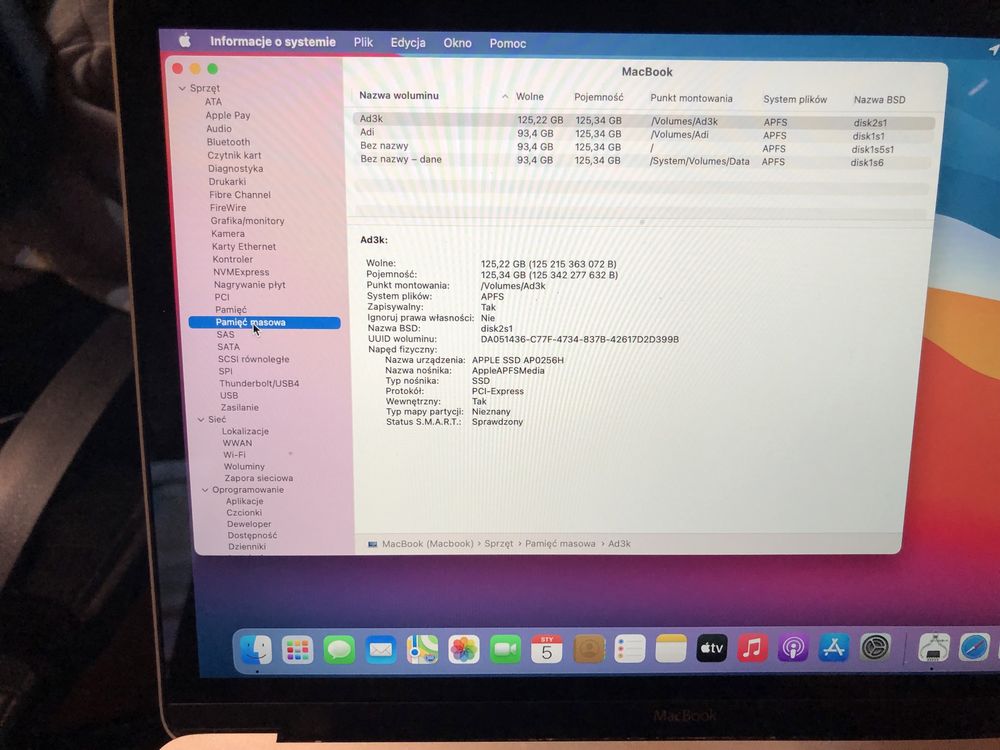Select the Bez nazwy – dane row
Screen dimensions: 1000x750
click(643, 161)
